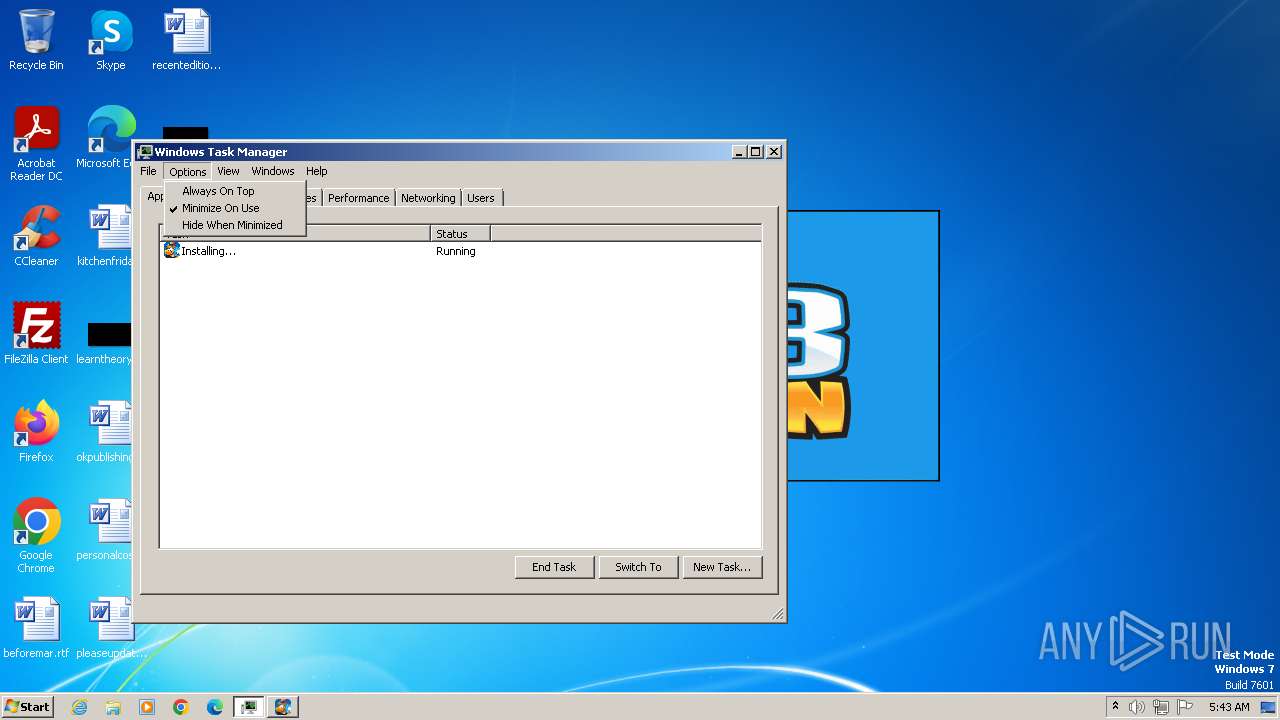The width and height of the screenshot is (1280, 720).
Task: Open the Recycle Bin desktop icon
Action: tap(36, 40)
